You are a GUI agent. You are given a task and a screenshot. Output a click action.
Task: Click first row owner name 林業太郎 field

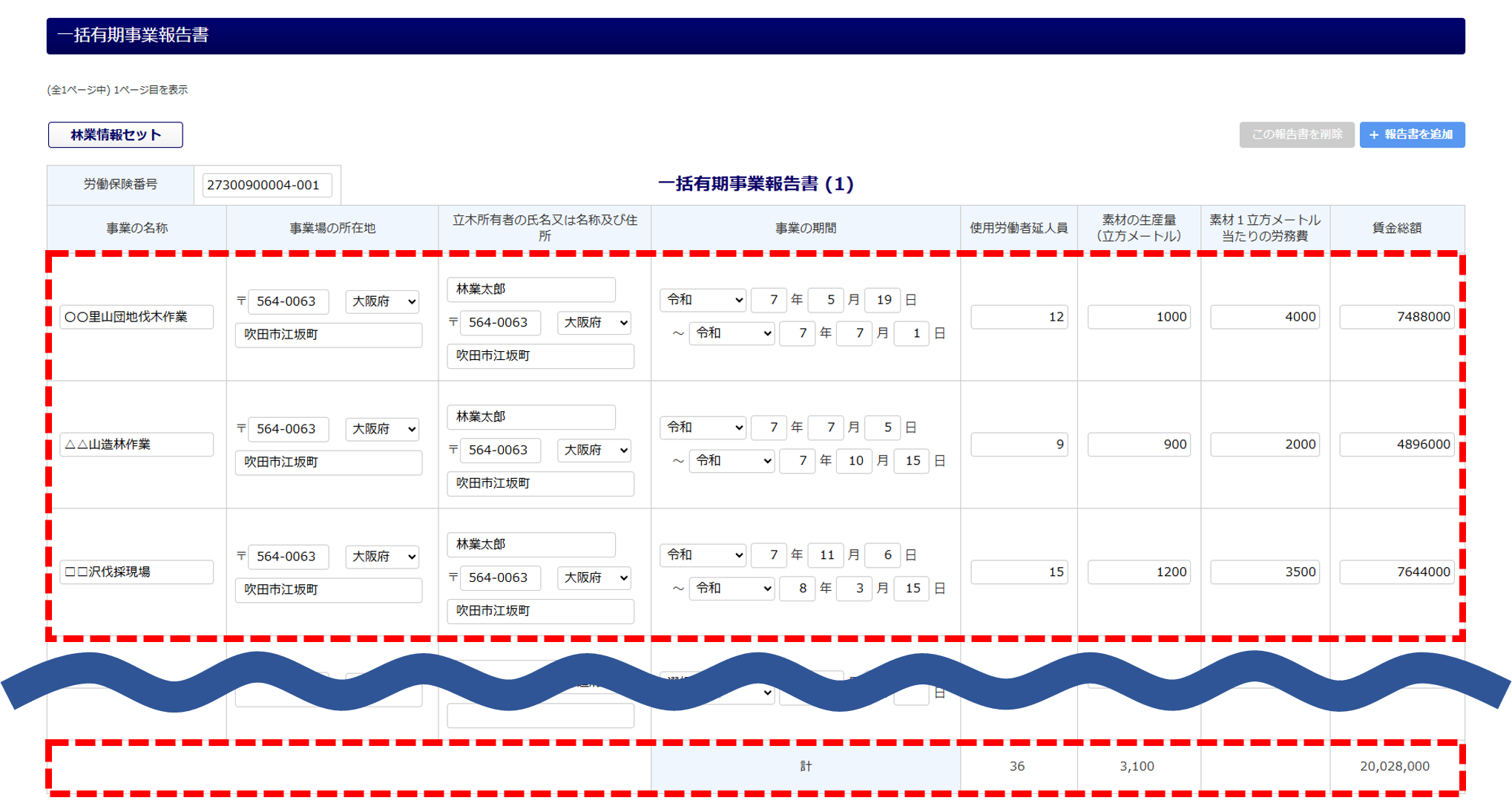530,289
